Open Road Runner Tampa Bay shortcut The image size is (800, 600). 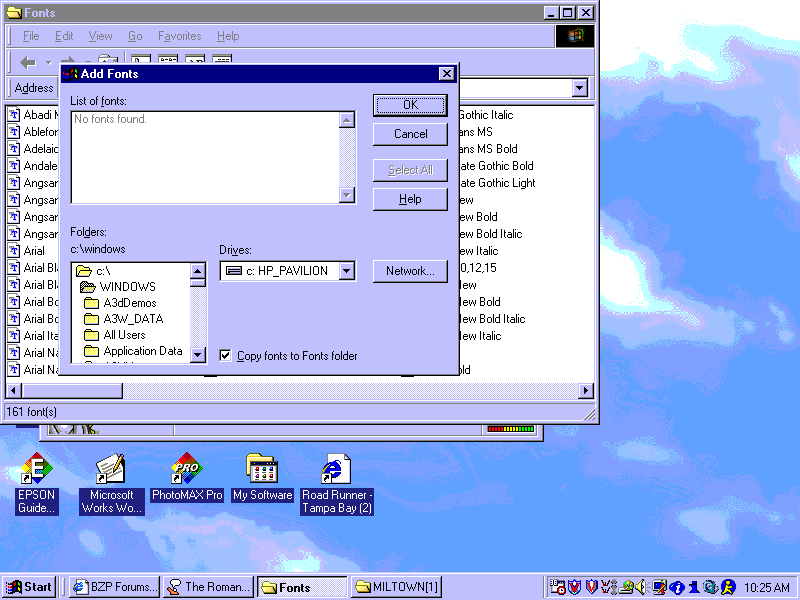tap(336, 484)
